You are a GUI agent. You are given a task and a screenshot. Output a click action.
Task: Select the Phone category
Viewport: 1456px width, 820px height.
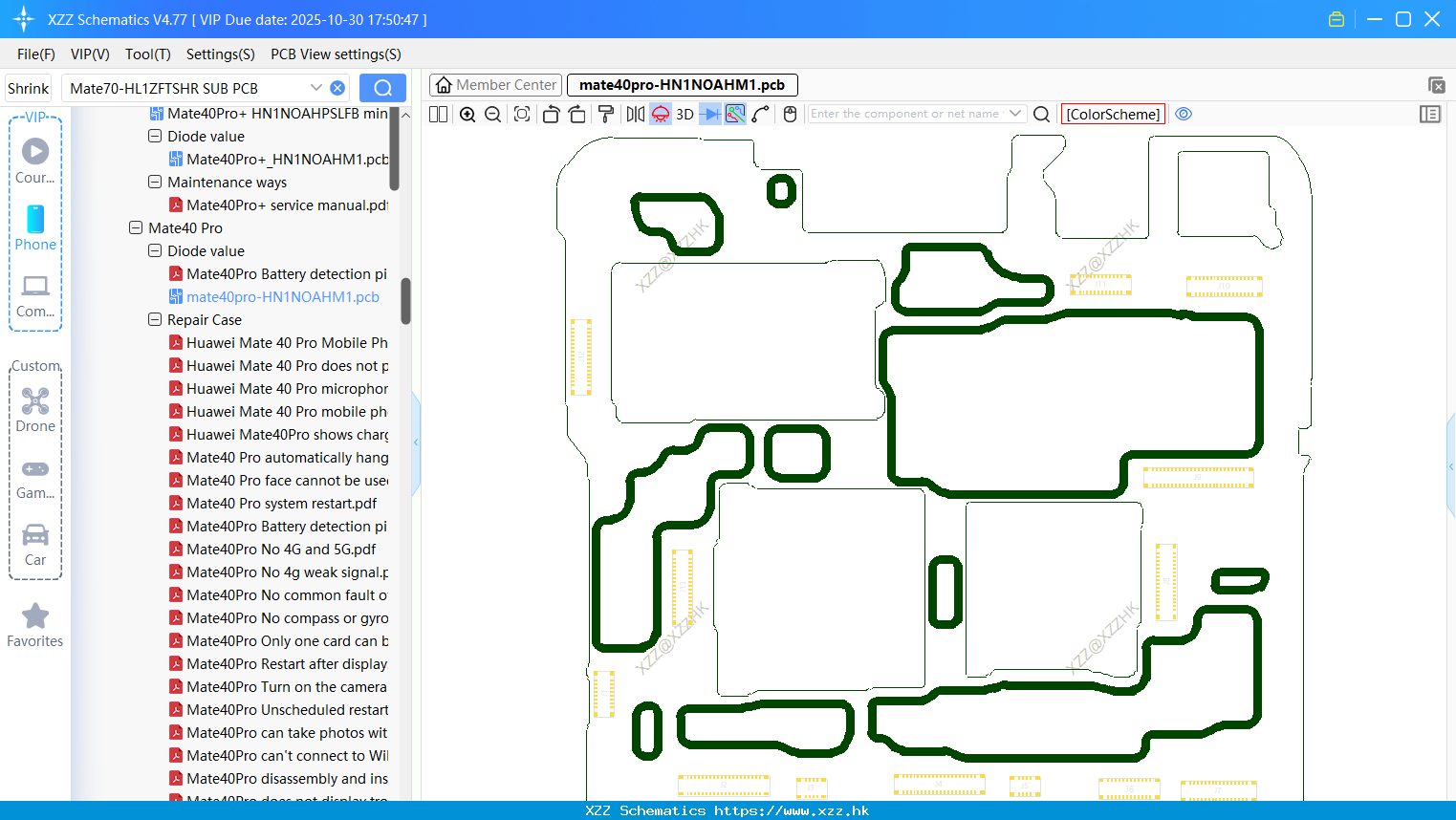(35, 227)
